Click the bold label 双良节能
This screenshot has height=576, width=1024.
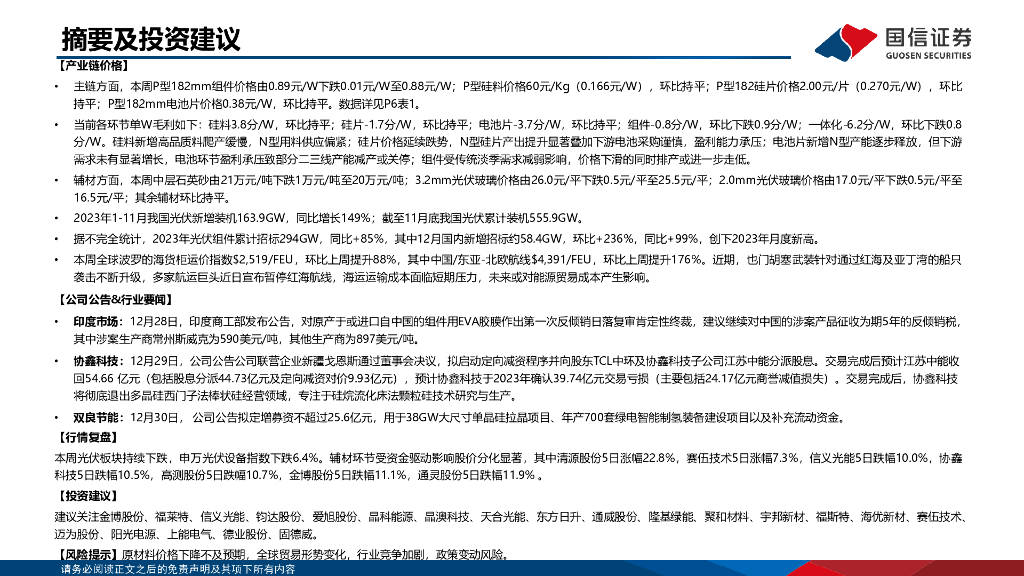[x=96, y=417]
